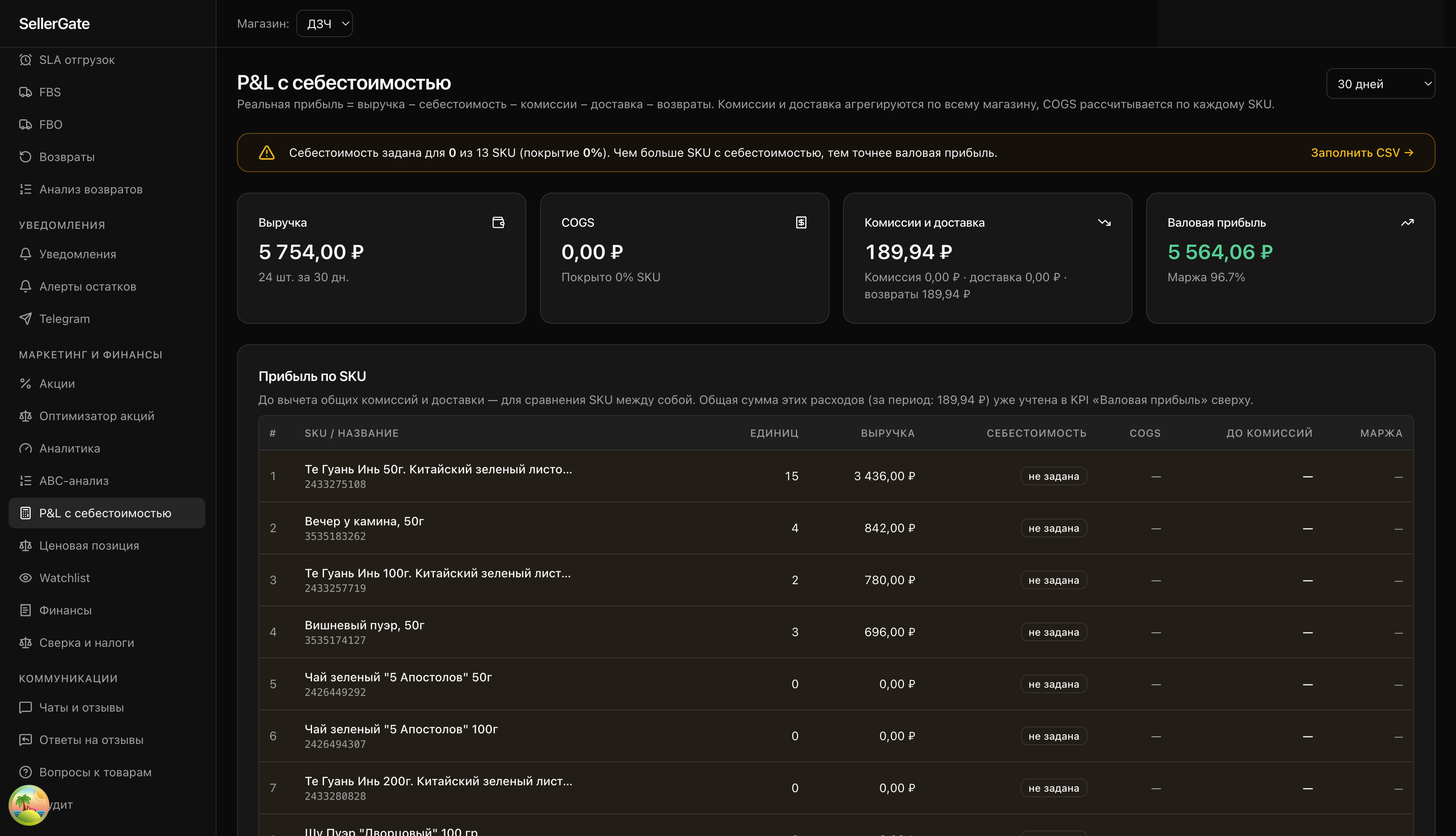Click the Watchlist eye icon

tap(25, 578)
